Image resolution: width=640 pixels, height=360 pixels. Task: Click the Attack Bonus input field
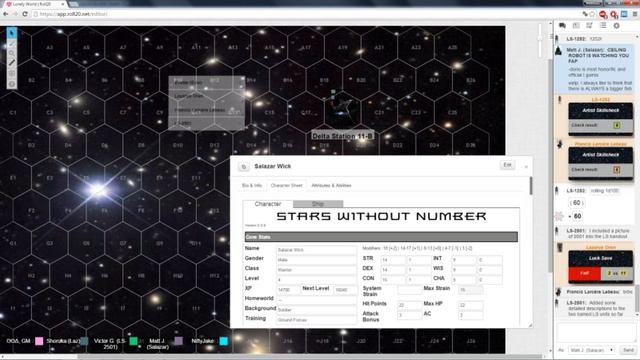click(409, 315)
